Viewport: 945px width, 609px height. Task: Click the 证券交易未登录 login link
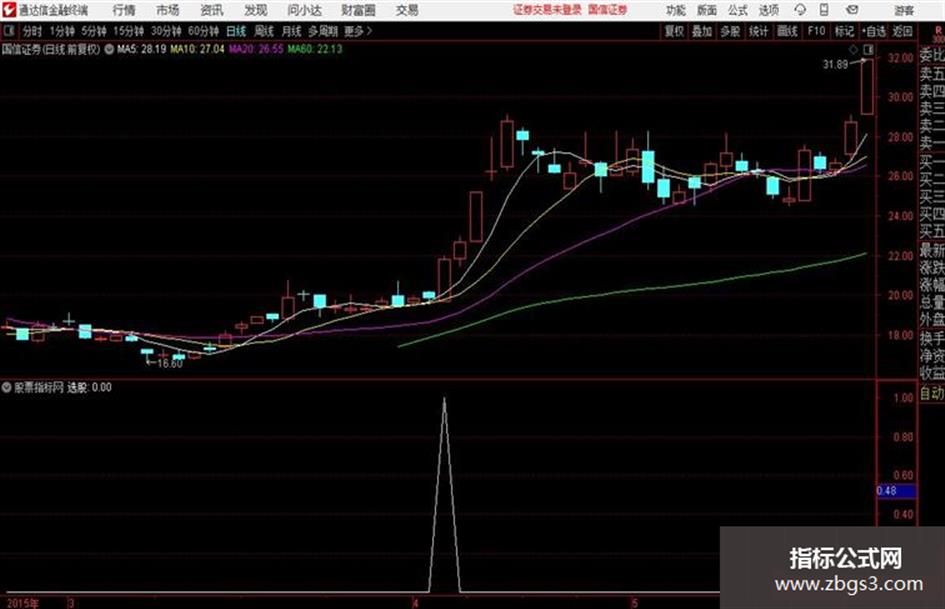pyautogui.click(x=547, y=10)
